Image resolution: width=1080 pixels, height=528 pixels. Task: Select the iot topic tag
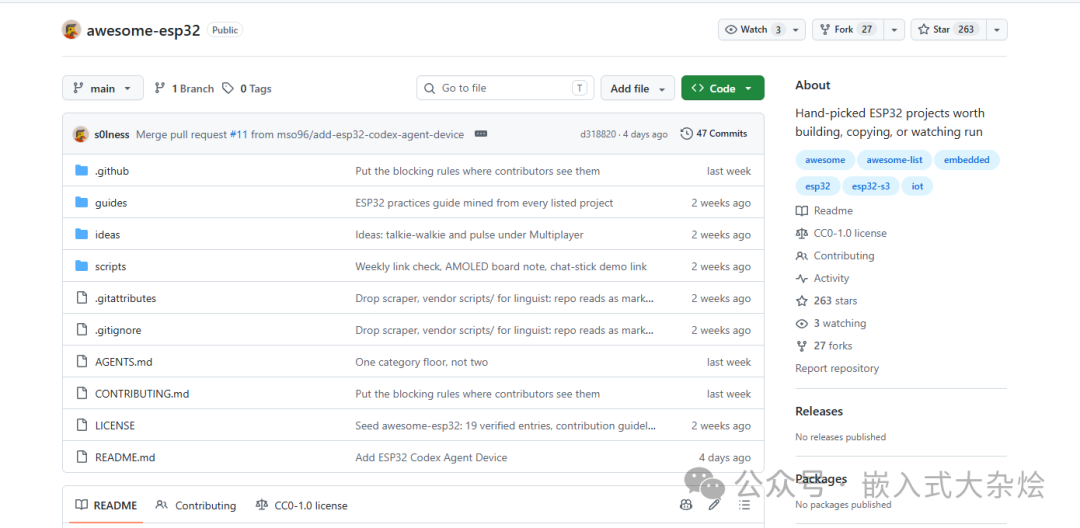[x=917, y=186]
